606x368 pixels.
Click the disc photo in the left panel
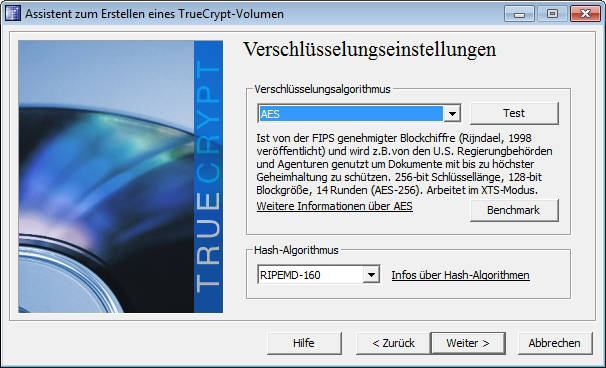[106, 177]
